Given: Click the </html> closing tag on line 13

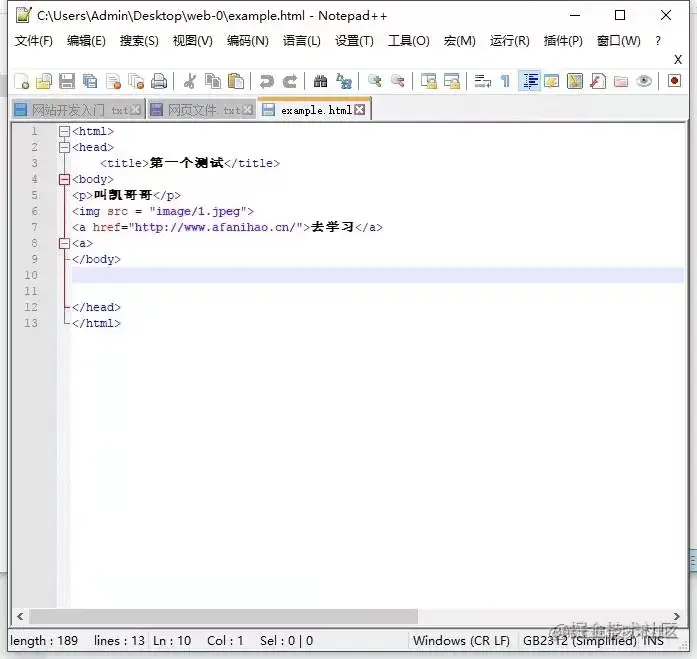Looking at the screenshot, I should (96, 323).
